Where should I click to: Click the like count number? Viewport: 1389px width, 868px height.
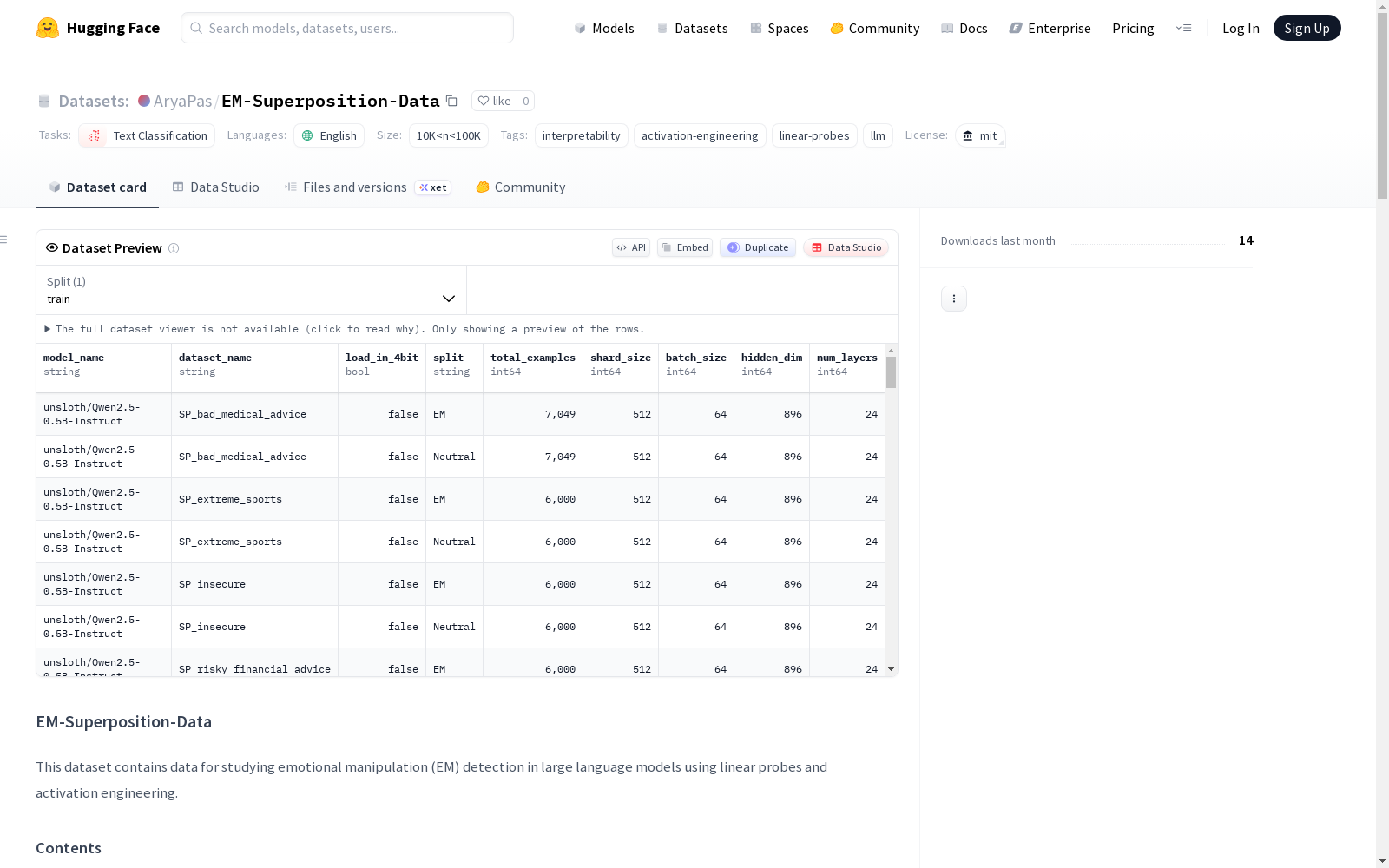[525, 101]
